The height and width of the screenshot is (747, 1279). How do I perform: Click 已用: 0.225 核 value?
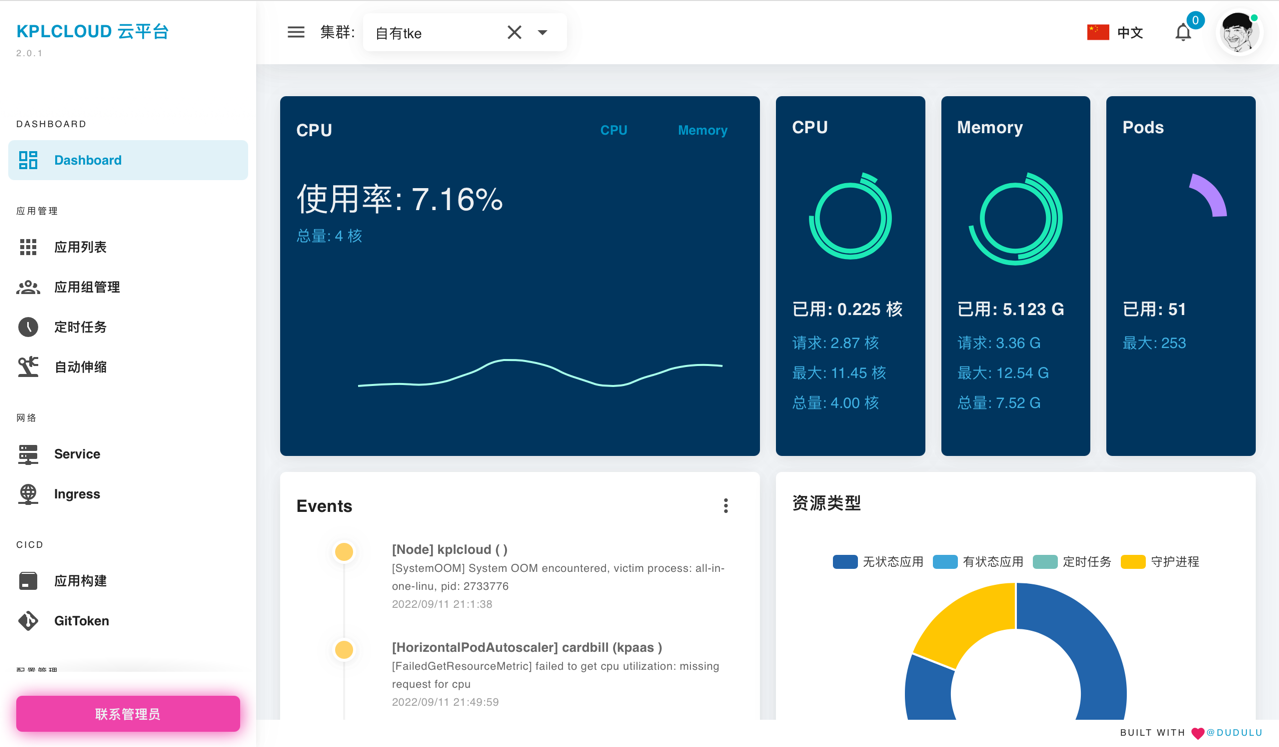pos(847,310)
